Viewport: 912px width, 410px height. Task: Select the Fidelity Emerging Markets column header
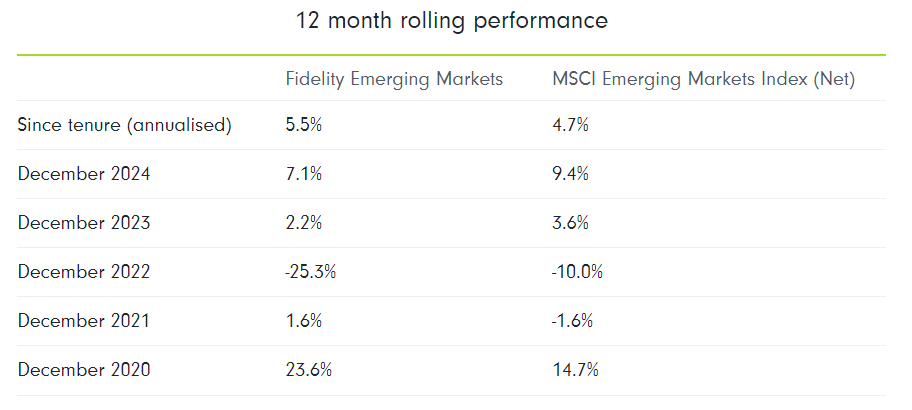tap(394, 79)
